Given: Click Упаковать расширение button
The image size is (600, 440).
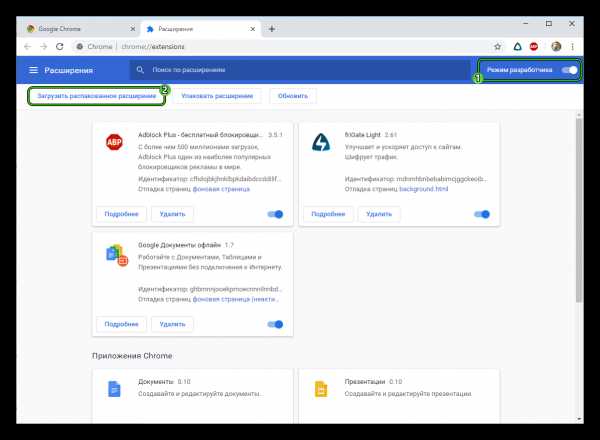Looking at the screenshot, I should pos(217,96).
